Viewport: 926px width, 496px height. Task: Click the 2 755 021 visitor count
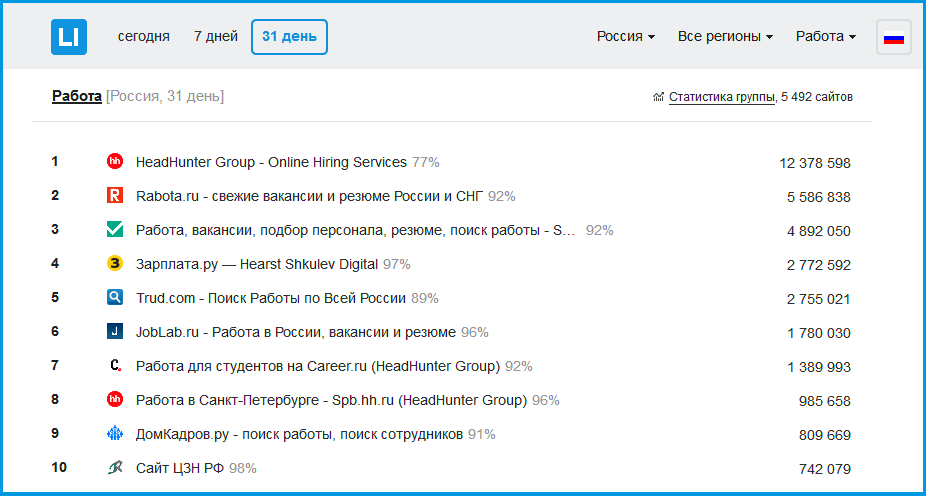click(819, 299)
